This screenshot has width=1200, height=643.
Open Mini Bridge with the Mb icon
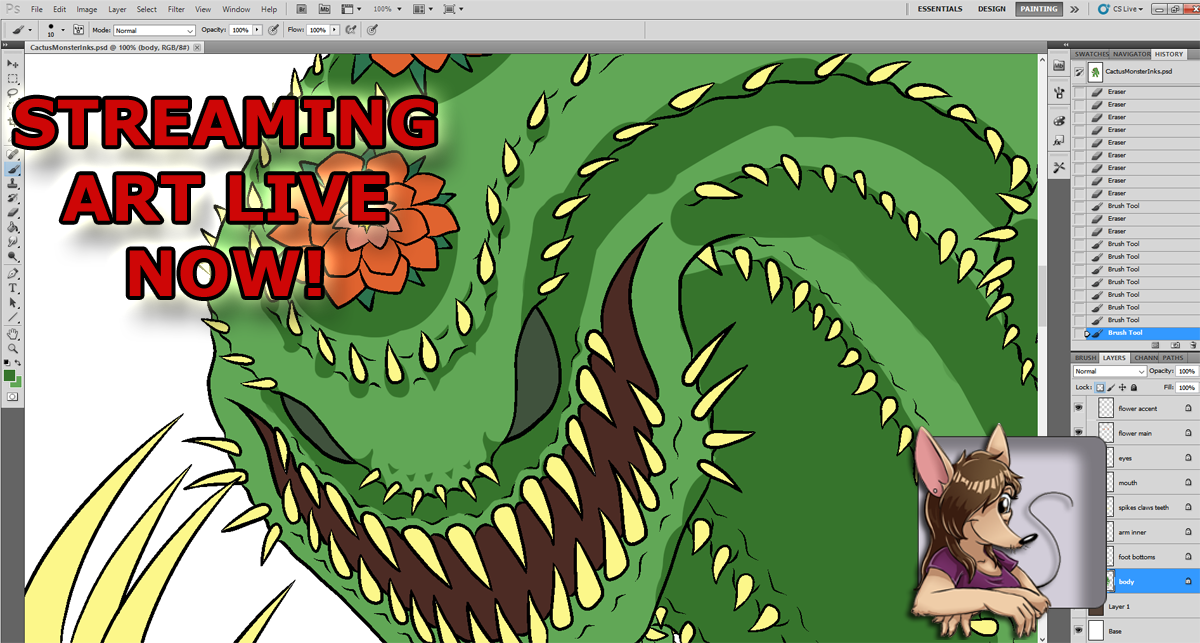[324, 9]
